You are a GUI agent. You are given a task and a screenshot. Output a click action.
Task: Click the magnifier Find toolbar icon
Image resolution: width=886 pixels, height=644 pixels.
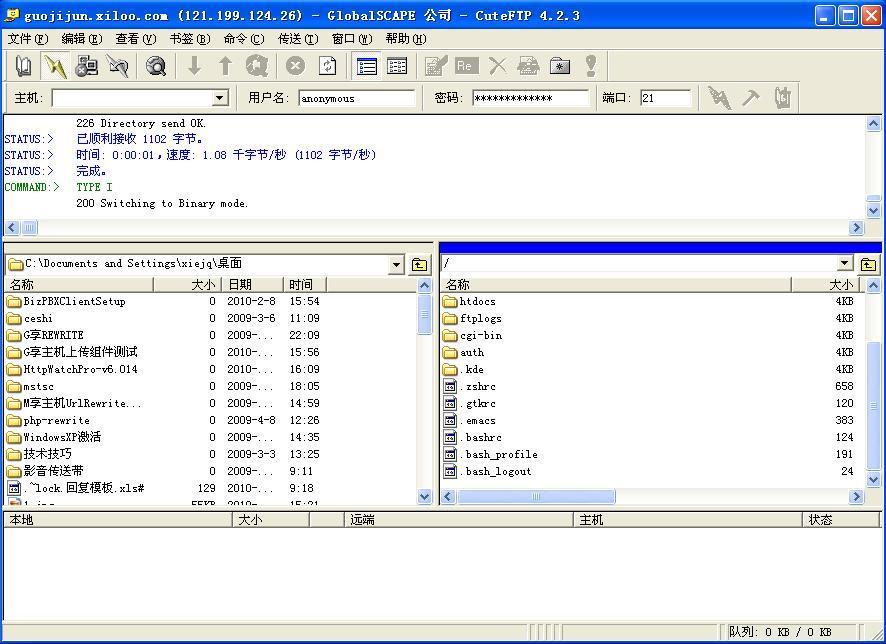coord(156,66)
